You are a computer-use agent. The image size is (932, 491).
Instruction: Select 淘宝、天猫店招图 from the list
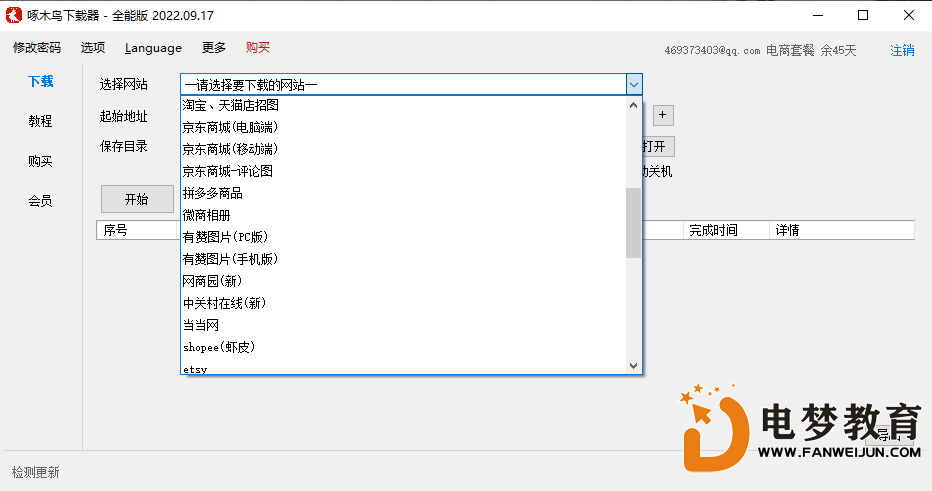point(403,105)
